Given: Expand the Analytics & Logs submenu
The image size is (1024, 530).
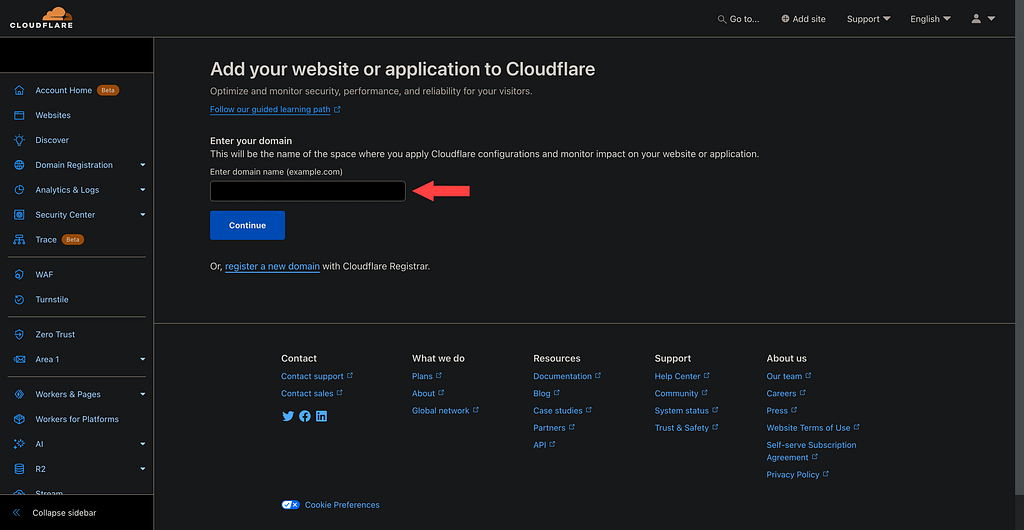Looking at the screenshot, I should (142, 190).
